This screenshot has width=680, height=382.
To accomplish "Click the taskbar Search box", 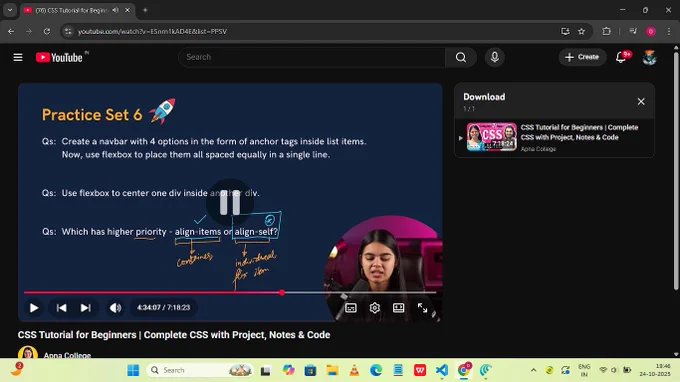I will [x=200, y=370].
